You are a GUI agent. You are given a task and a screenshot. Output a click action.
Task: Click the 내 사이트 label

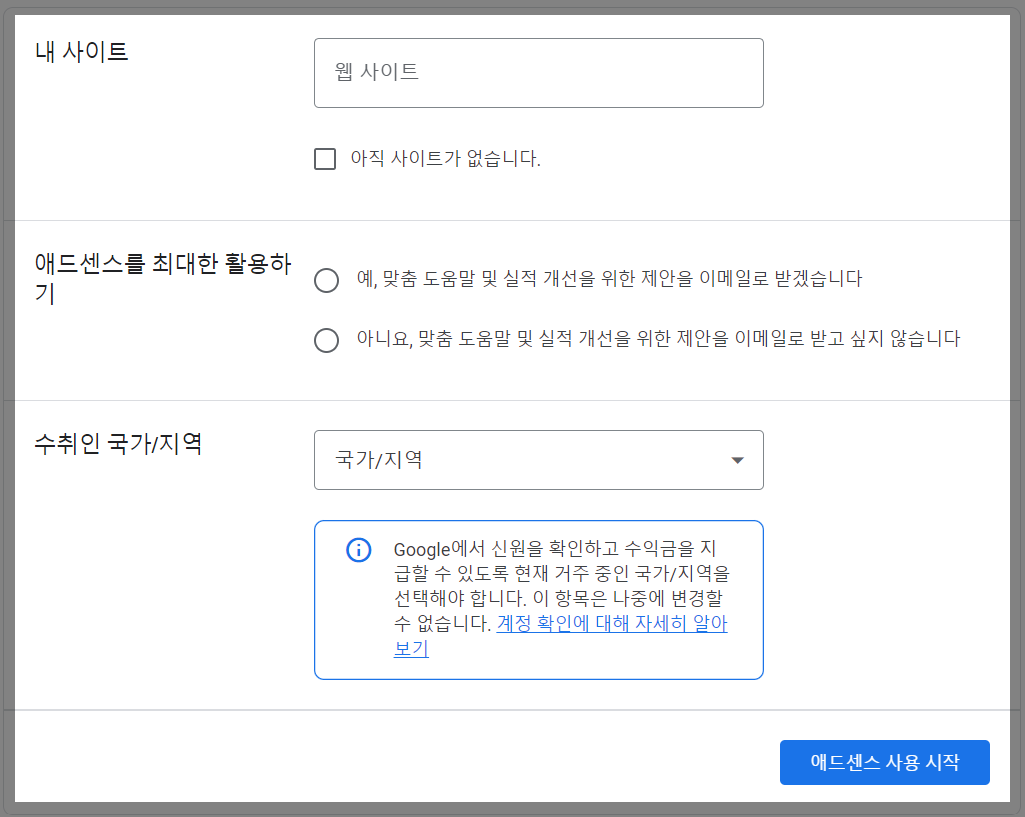click(x=82, y=52)
